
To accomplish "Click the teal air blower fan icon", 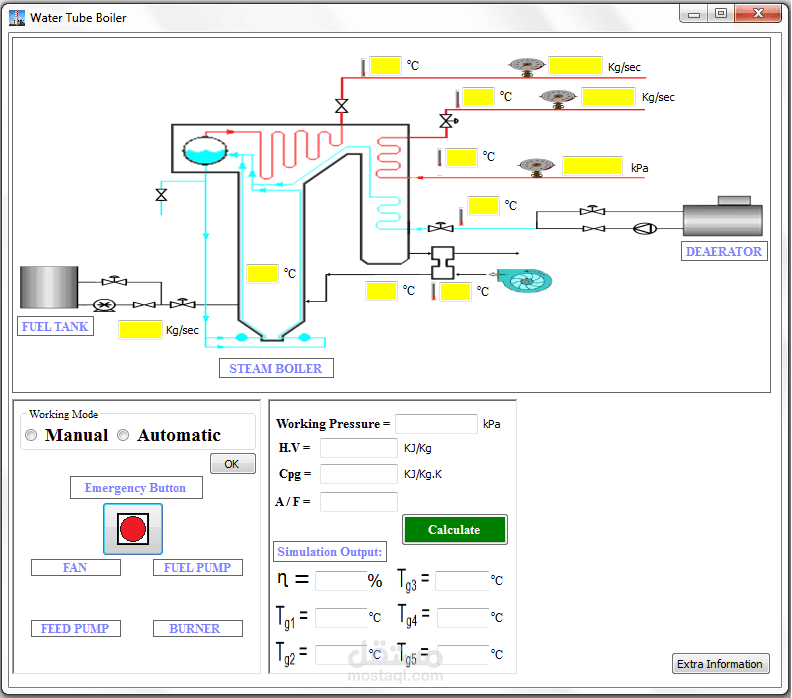I will 524,280.
